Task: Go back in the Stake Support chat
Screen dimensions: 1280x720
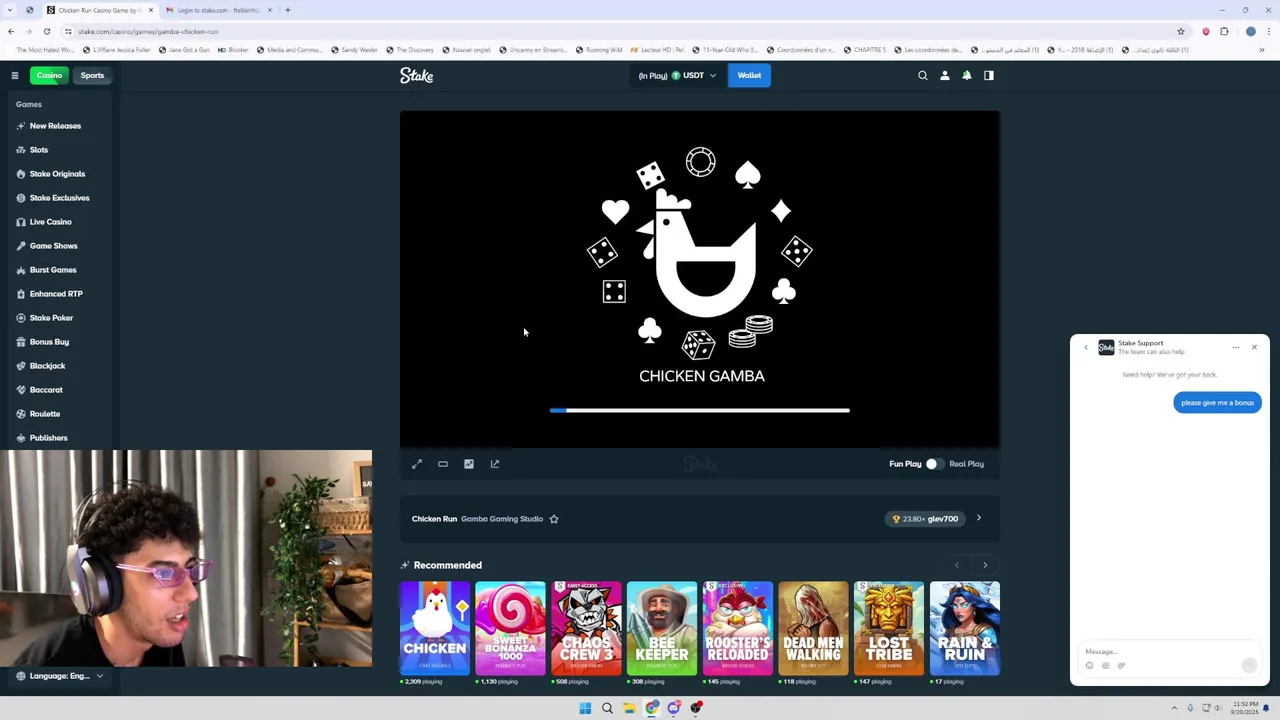Action: [1086, 347]
